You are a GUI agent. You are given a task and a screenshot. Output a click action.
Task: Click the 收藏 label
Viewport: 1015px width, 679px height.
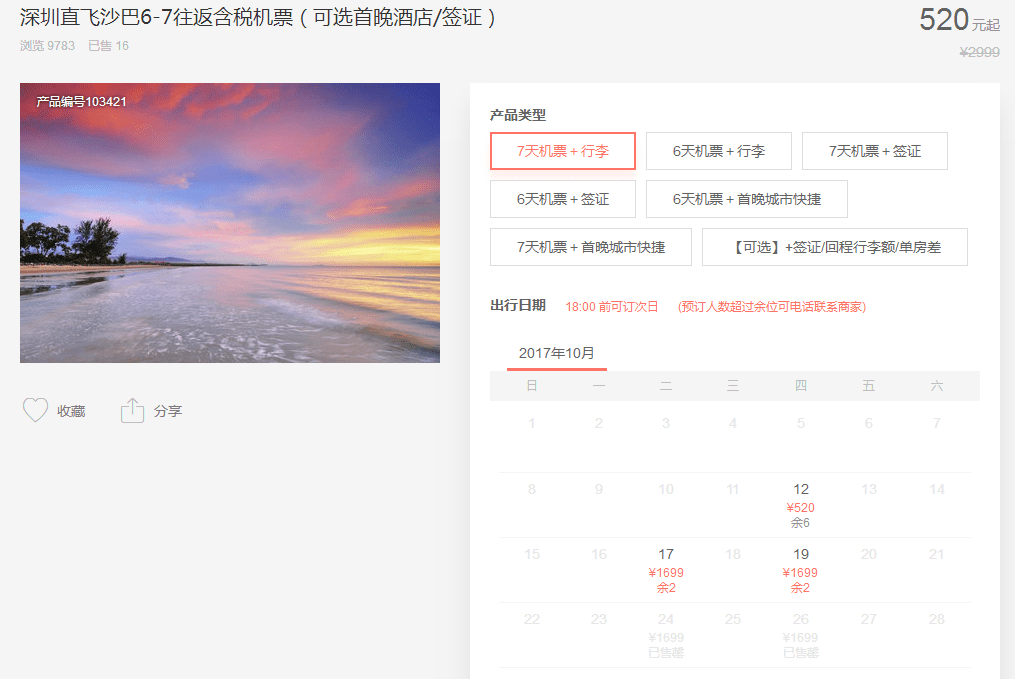[x=71, y=411]
